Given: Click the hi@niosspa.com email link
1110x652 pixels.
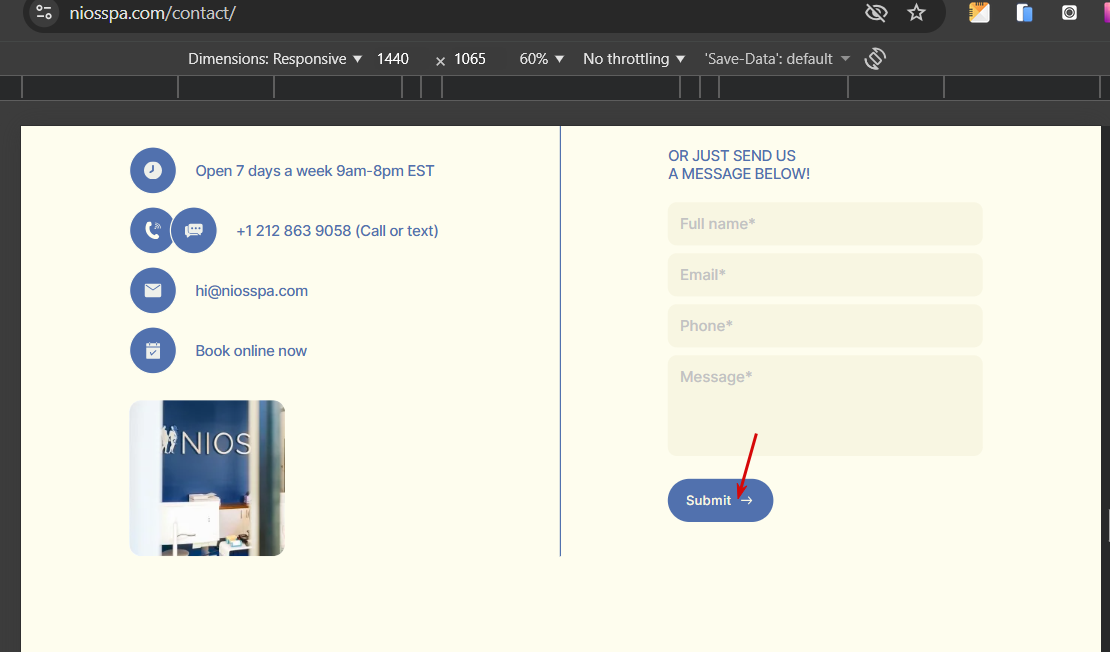Looking at the screenshot, I should [x=252, y=291].
